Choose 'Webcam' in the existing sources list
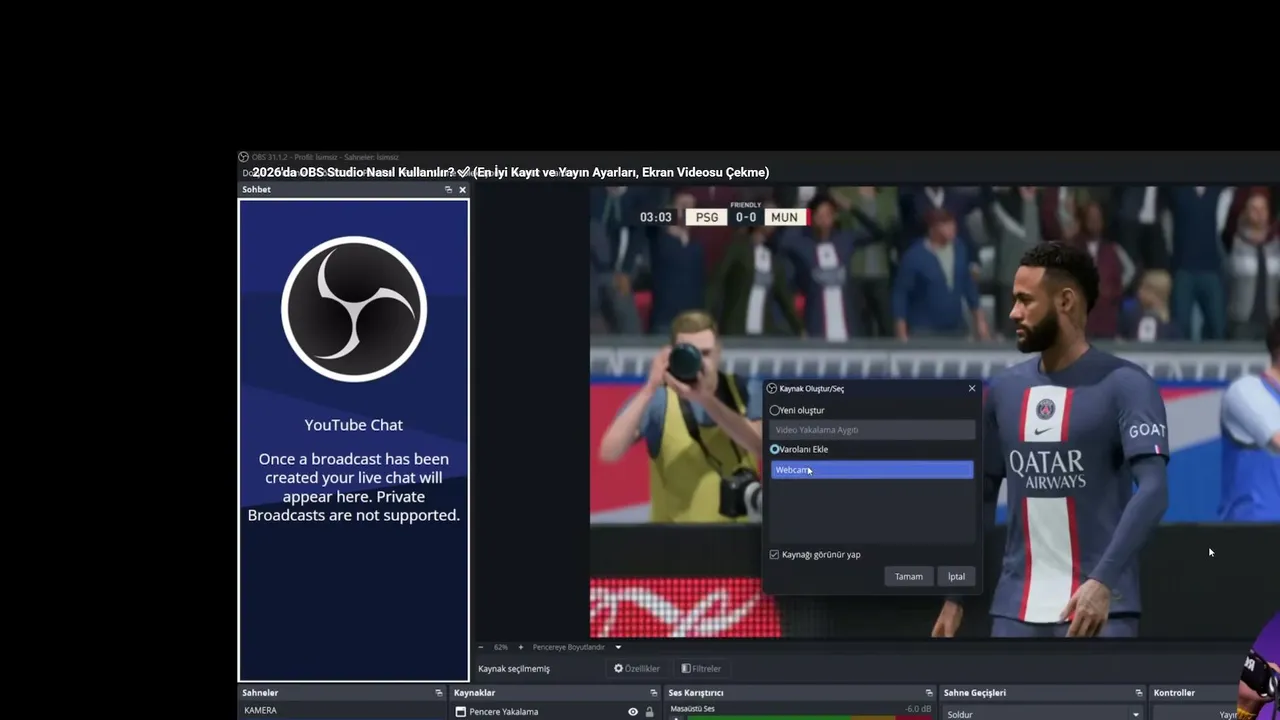This screenshot has width=1280, height=720. [x=871, y=470]
